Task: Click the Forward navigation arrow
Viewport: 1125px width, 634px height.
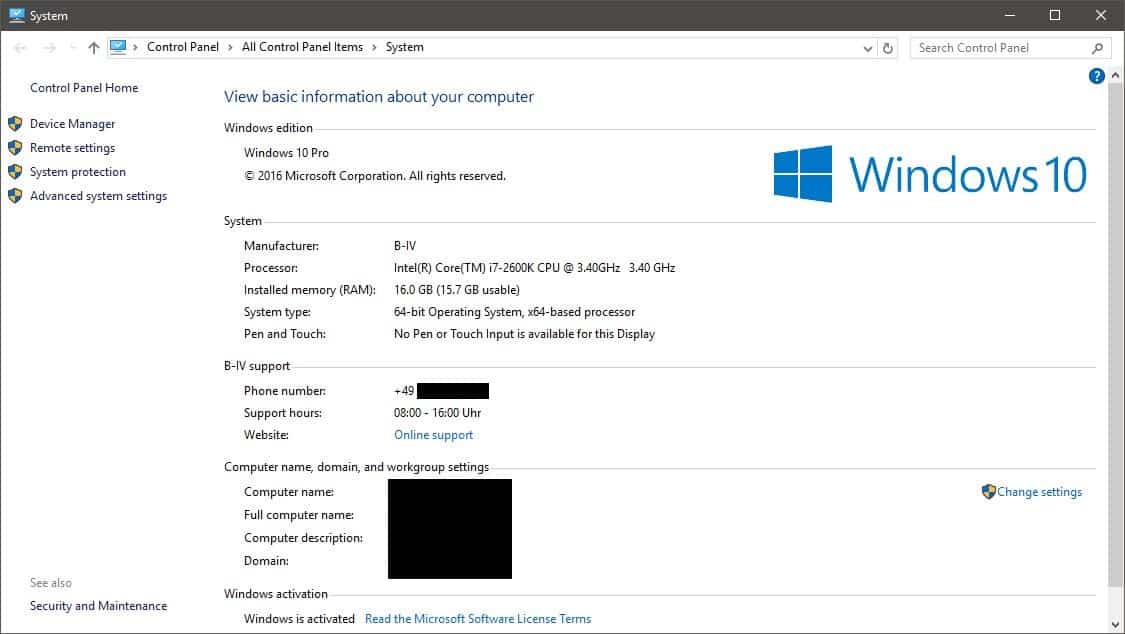Action: [x=50, y=48]
